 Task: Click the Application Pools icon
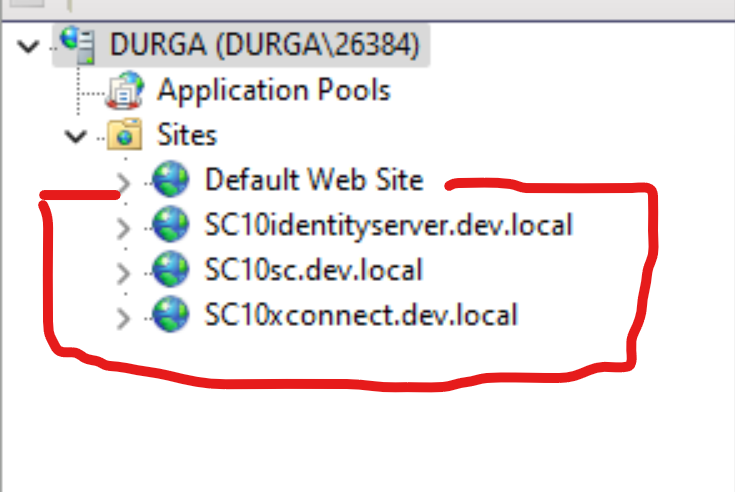click(125, 90)
